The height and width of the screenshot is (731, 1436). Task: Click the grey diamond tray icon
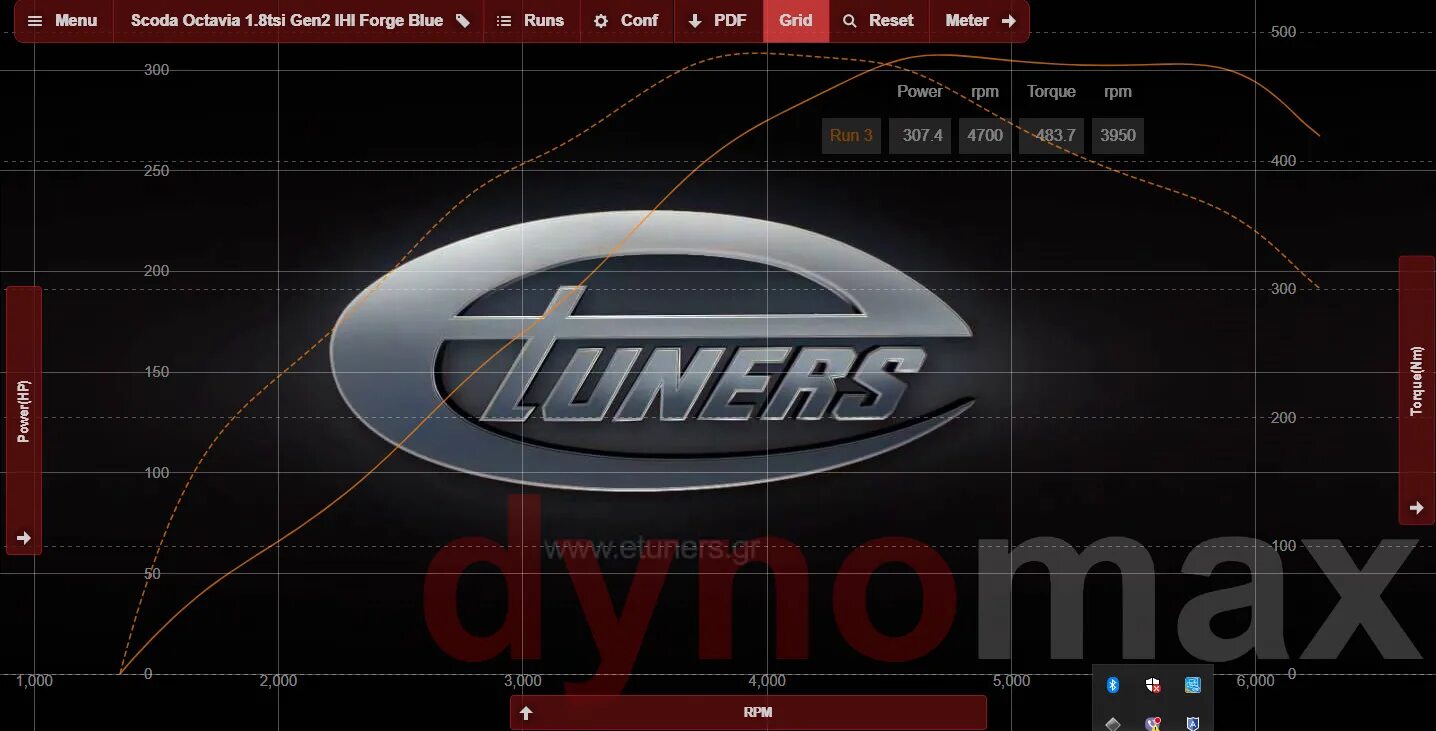[1113, 723]
